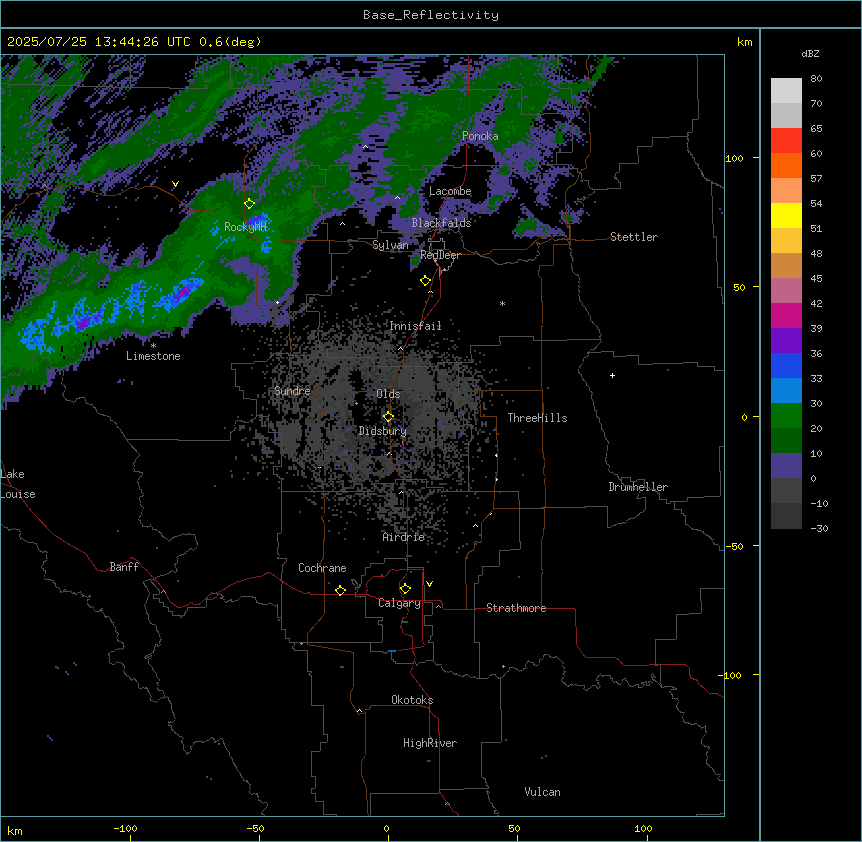
Task: Select the orange 57-60 dBZ legend swatch
Action: 786,165
